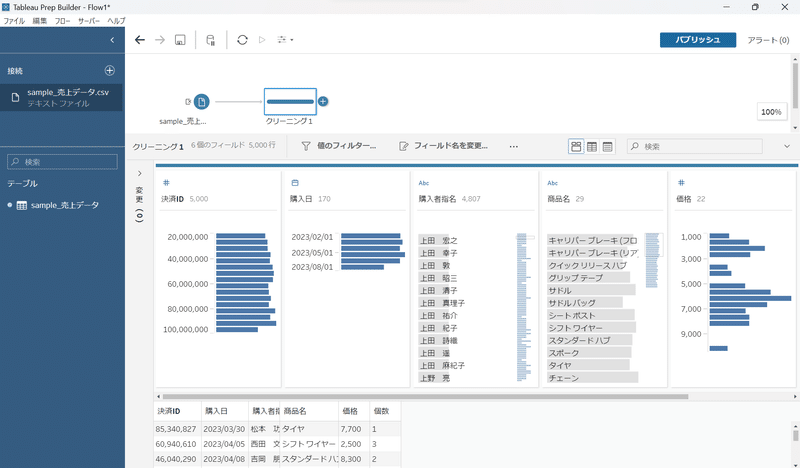Switch to data grid view
Viewport: 800px width, 468px height.
tap(592, 146)
